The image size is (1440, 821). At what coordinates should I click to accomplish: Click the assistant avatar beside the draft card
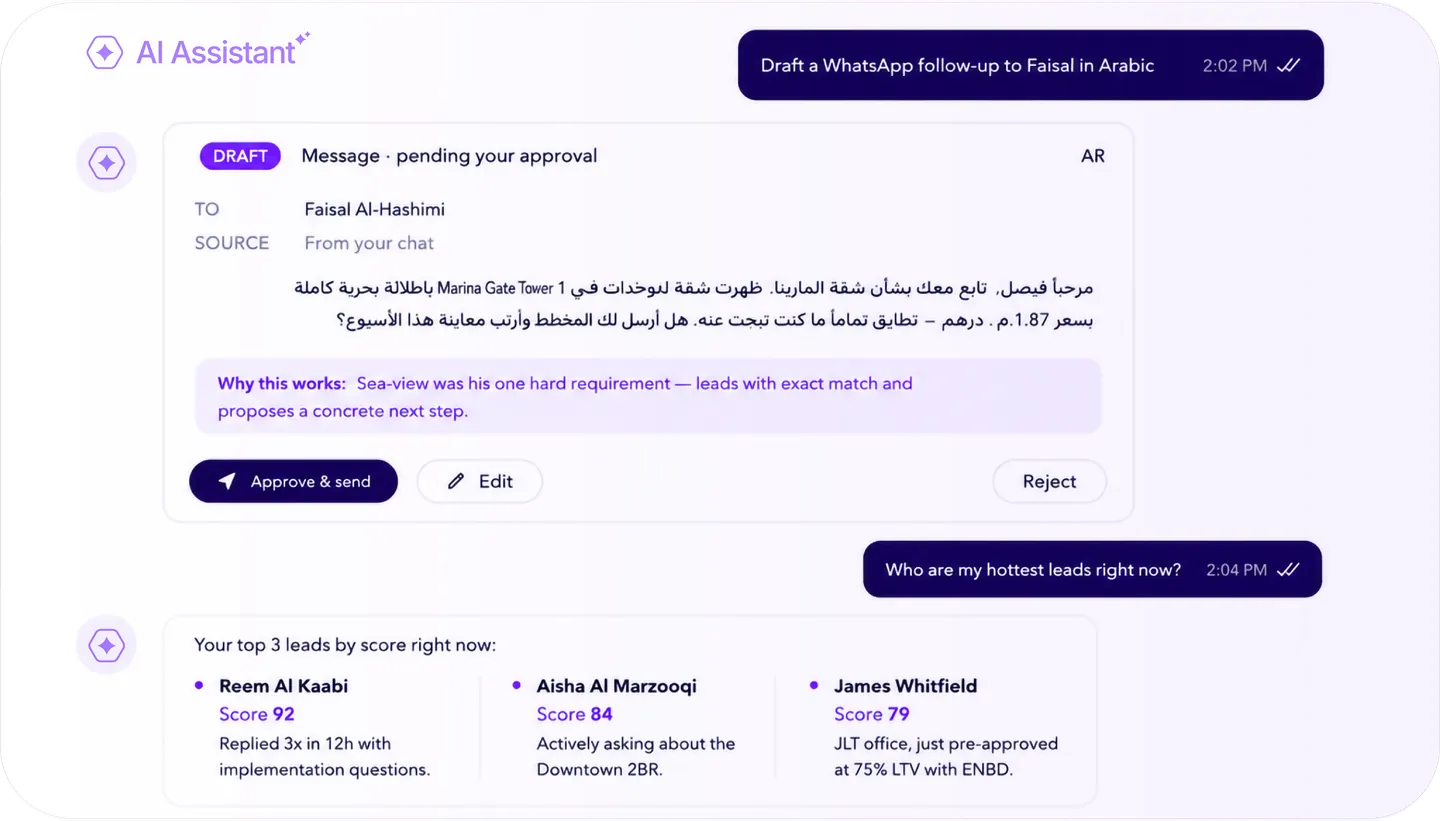coord(106,162)
